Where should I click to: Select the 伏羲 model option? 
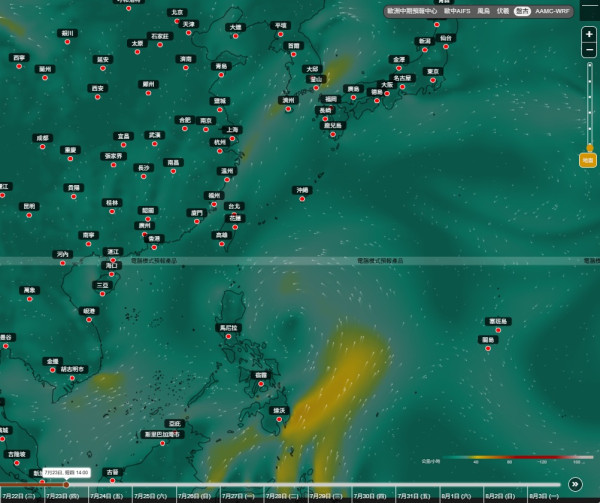tap(502, 11)
